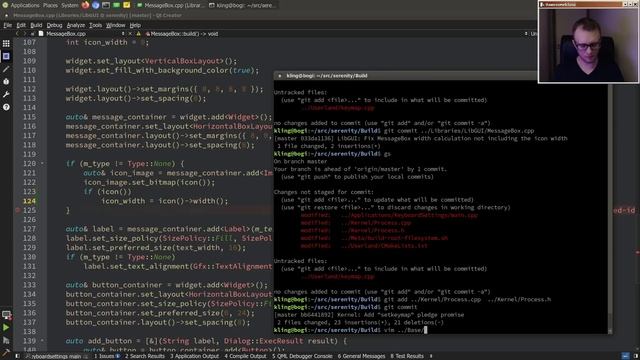The height and width of the screenshot is (360, 640).
Task: Open the Analyze menu
Action: point(76,25)
